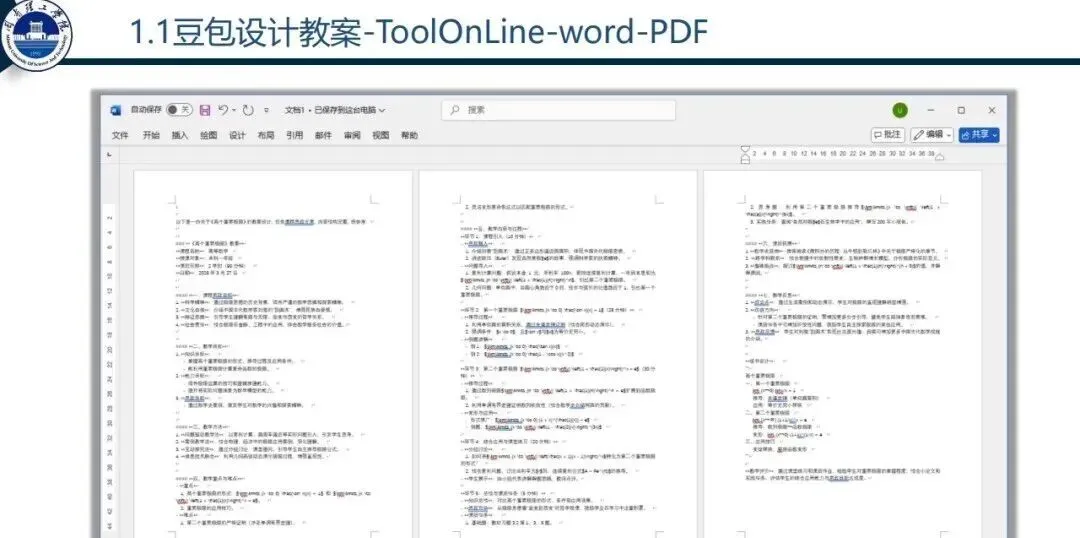The height and width of the screenshot is (538, 1080).
Task: Open the 文件 menu tab
Action: 121,135
